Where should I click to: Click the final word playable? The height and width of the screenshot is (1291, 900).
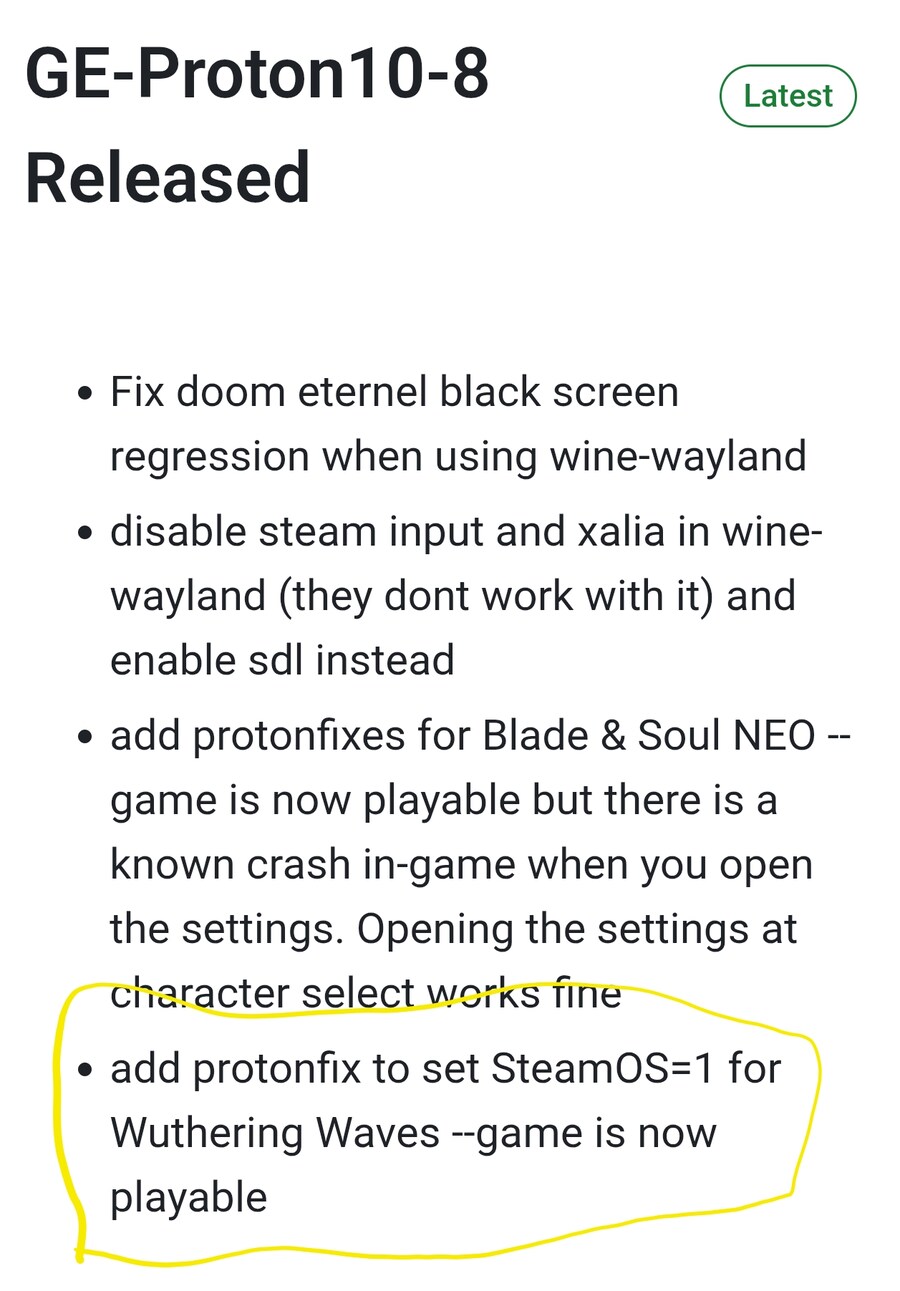(x=188, y=1198)
